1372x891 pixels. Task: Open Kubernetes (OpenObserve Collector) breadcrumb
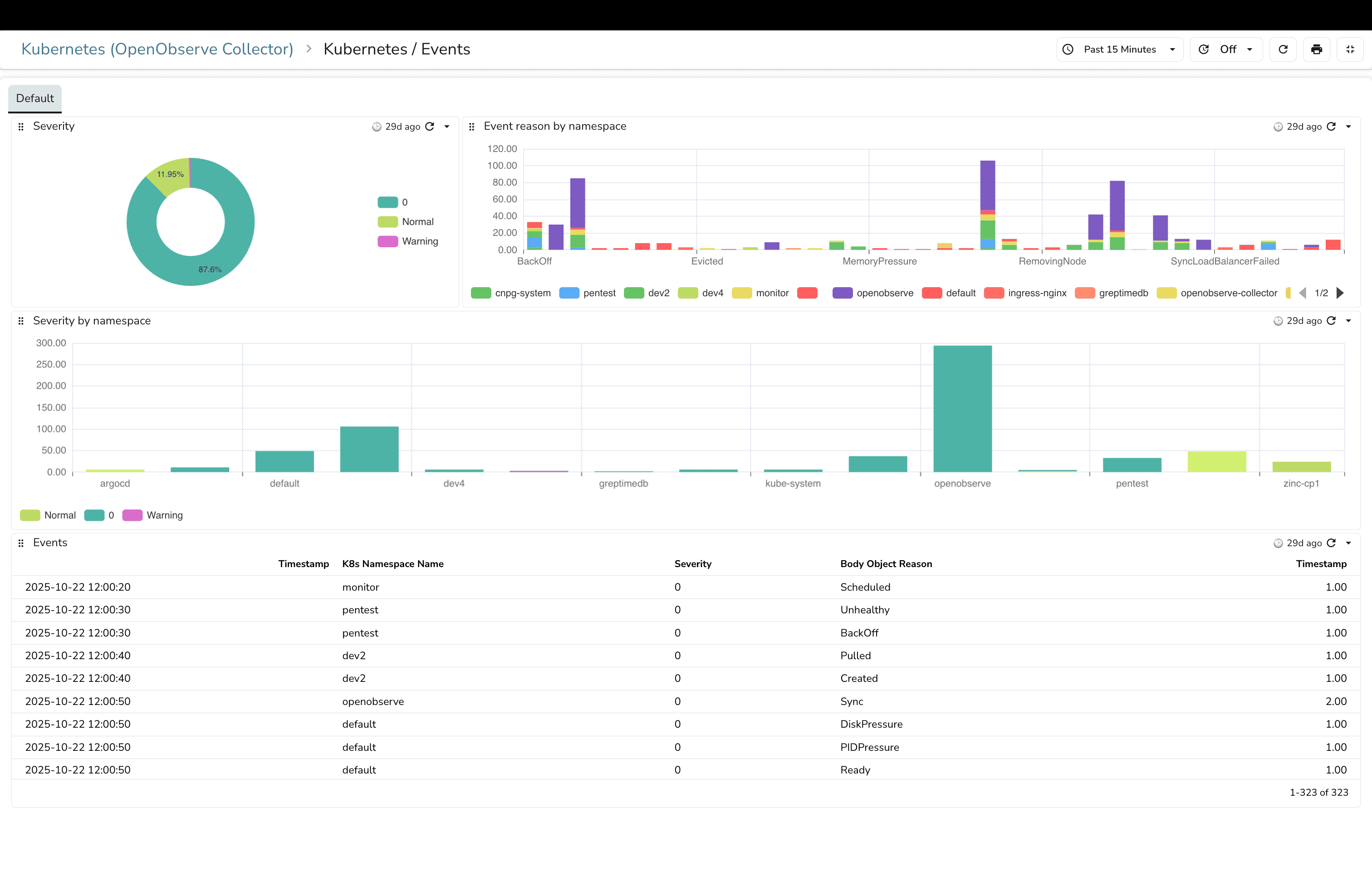[x=157, y=49]
